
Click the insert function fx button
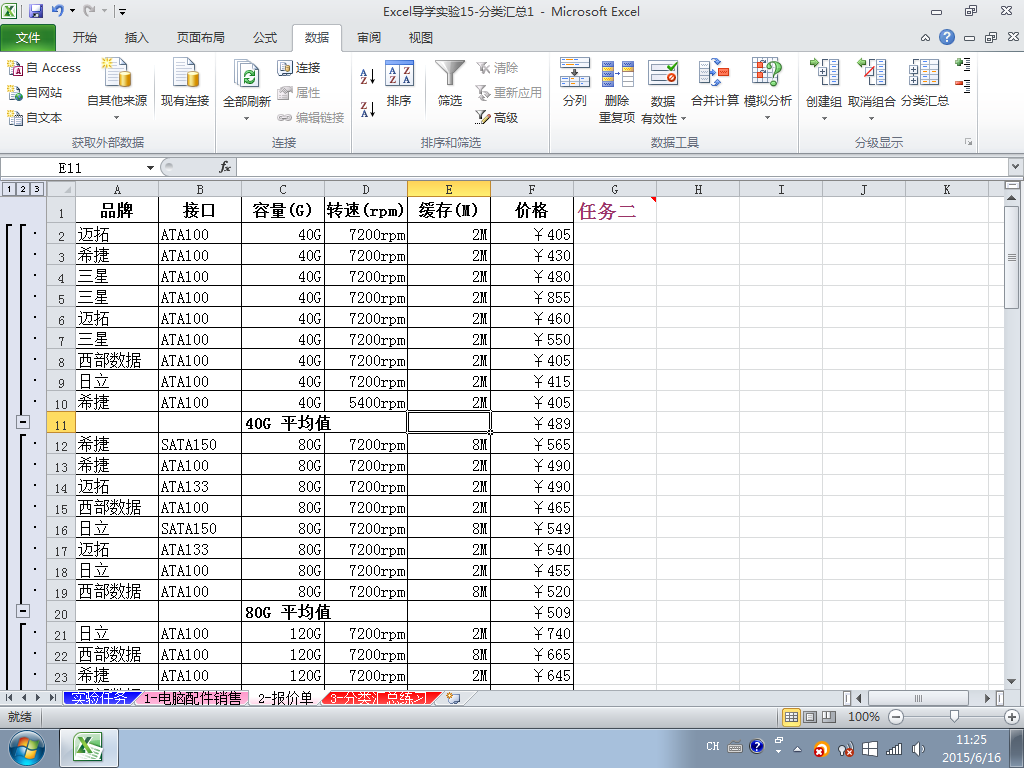click(225, 168)
